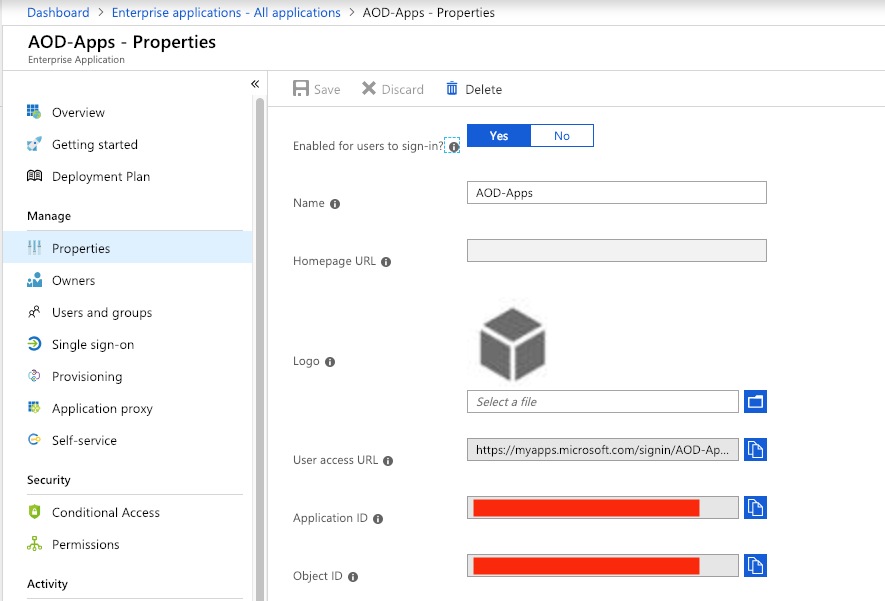Image resolution: width=885 pixels, height=601 pixels.
Task: Open the Overview grid icon
Action: [34, 111]
